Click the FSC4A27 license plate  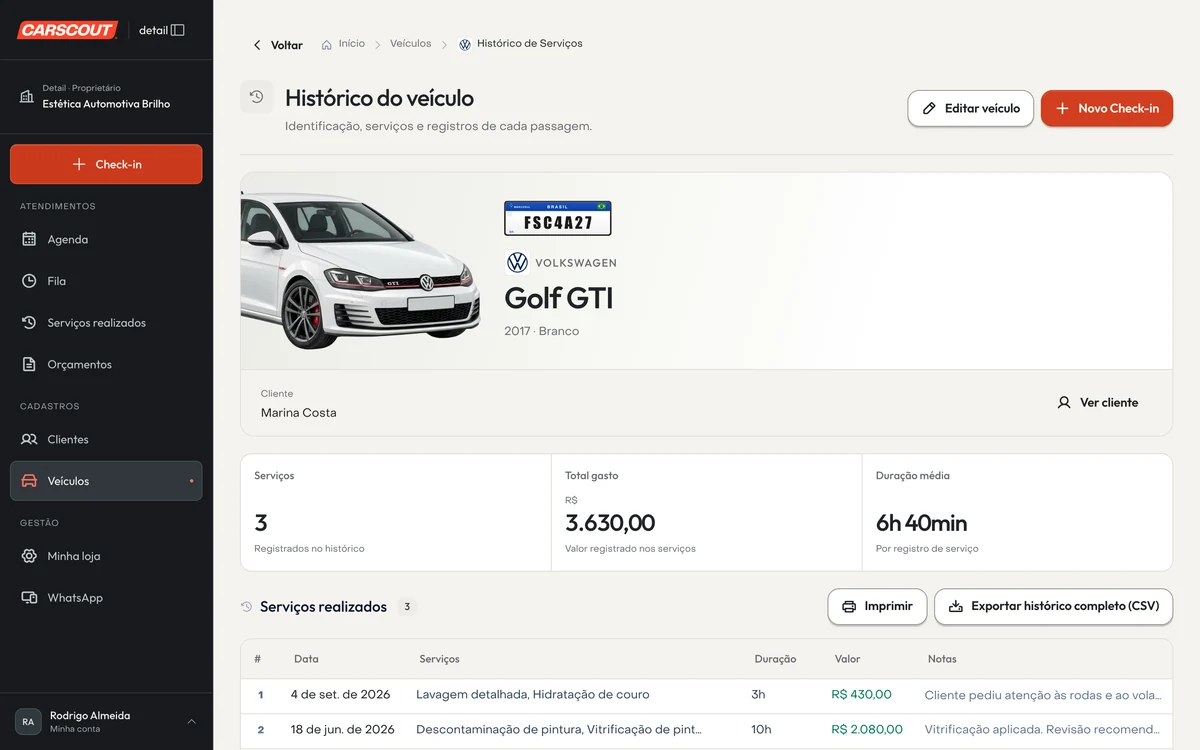557,218
